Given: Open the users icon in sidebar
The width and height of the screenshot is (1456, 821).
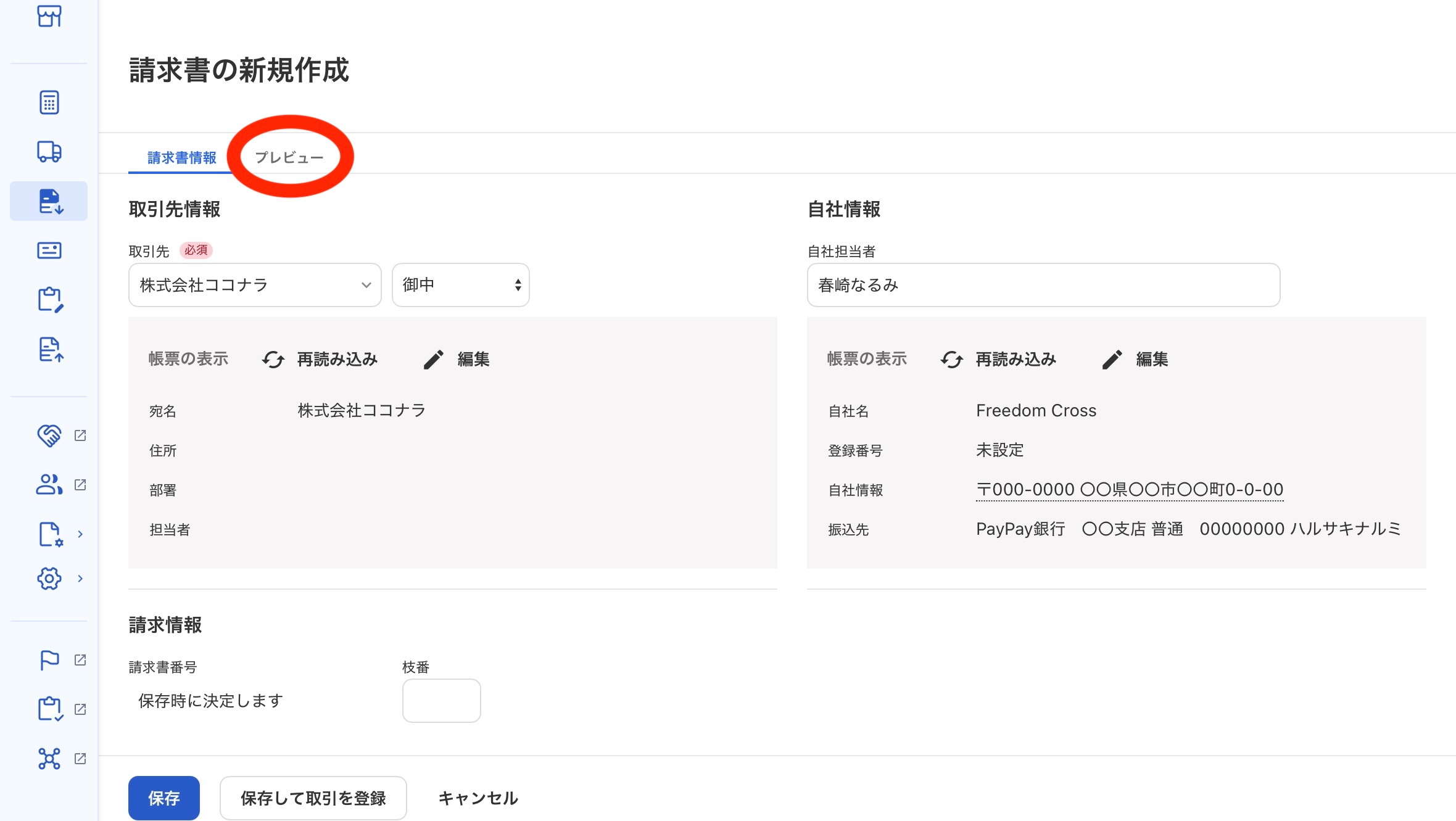Looking at the screenshot, I should tap(49, 485).
